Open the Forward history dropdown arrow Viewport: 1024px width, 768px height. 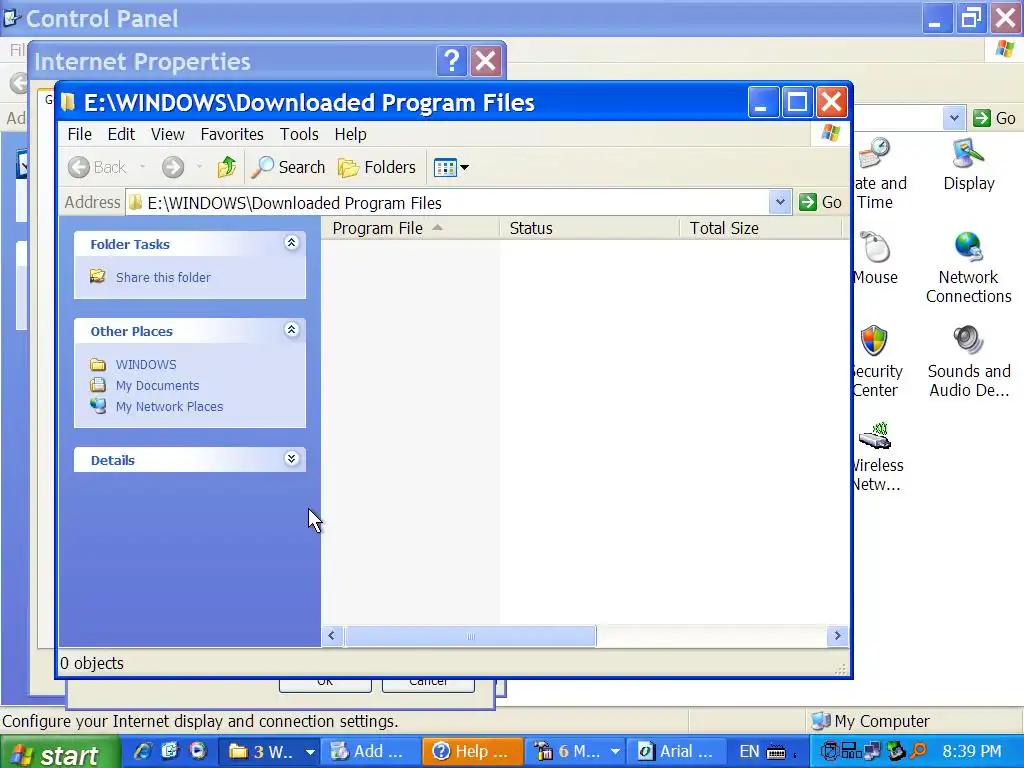[x=199, y=167]
